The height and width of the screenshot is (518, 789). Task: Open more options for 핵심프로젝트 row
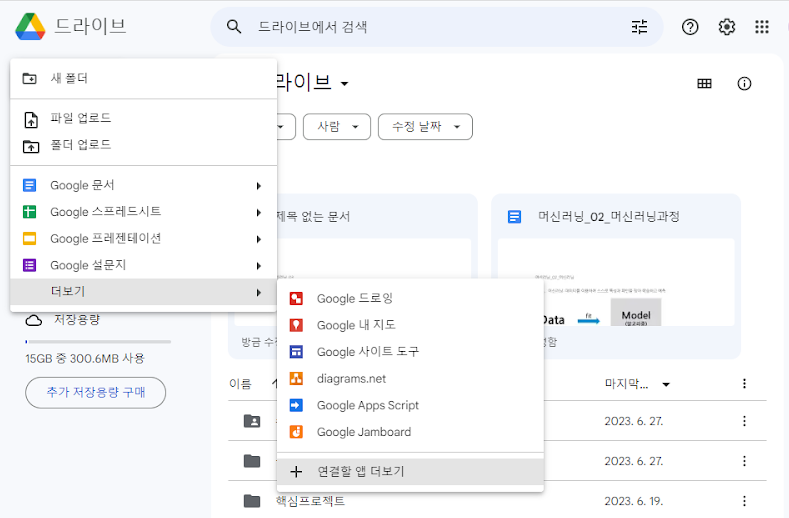(744, 501)
